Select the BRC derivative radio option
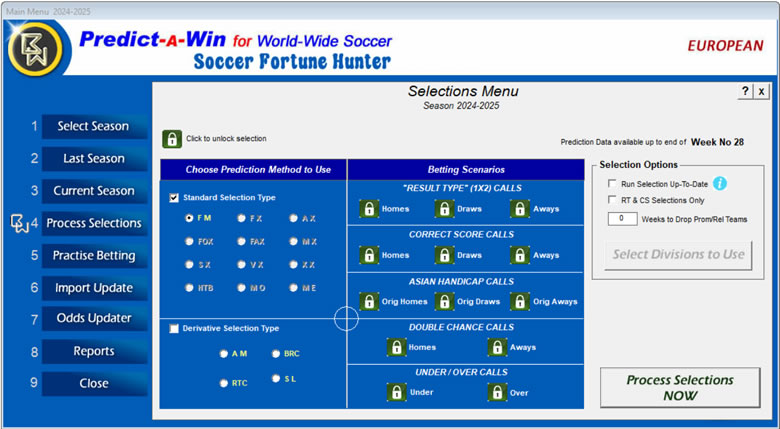This screenshot has height=429, width=780. pos(276,354)
